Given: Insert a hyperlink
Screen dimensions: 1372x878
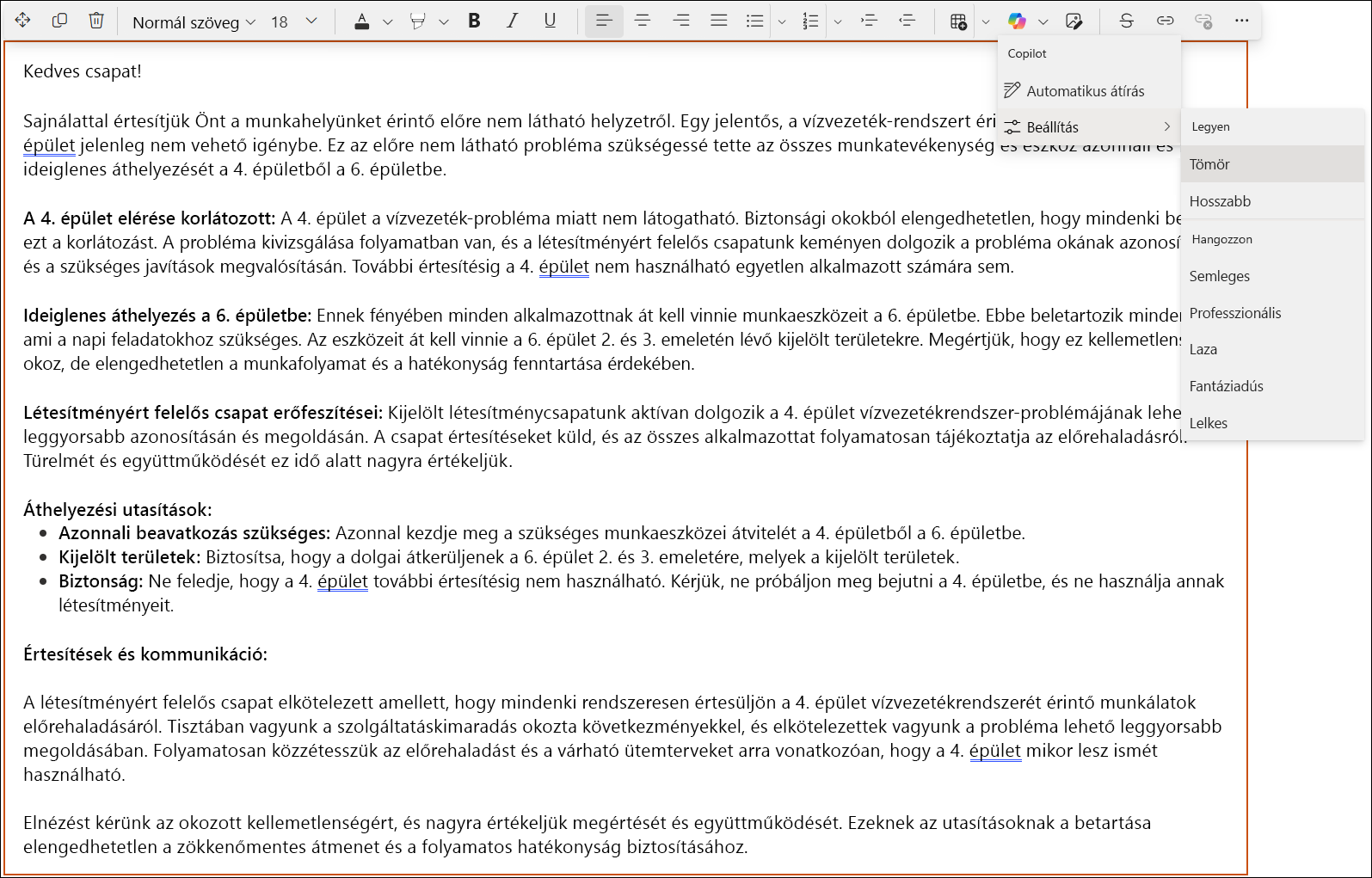Looking at the screenshot, I should (x=1165, y=21).
